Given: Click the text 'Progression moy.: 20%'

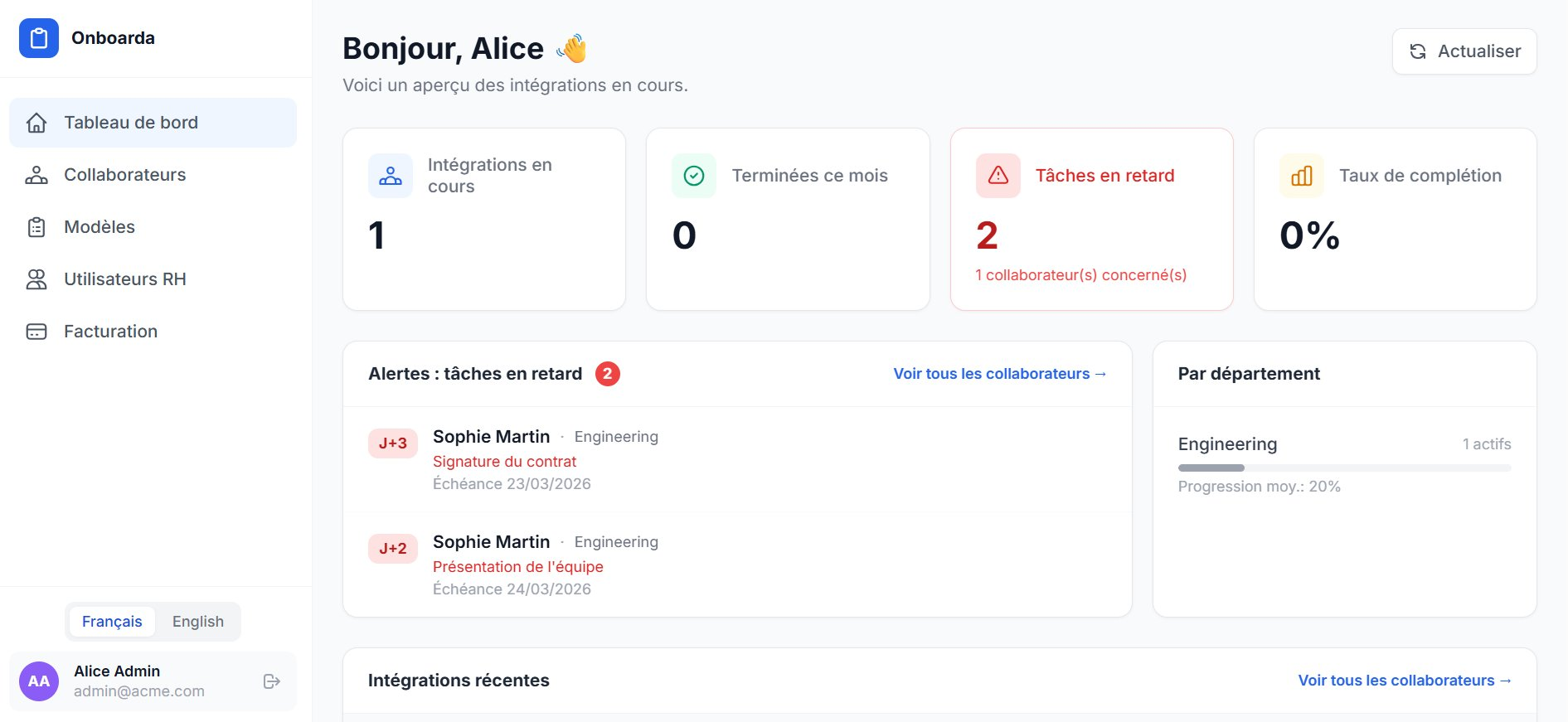Looking at the screenshot, I should click(1260, 487).
